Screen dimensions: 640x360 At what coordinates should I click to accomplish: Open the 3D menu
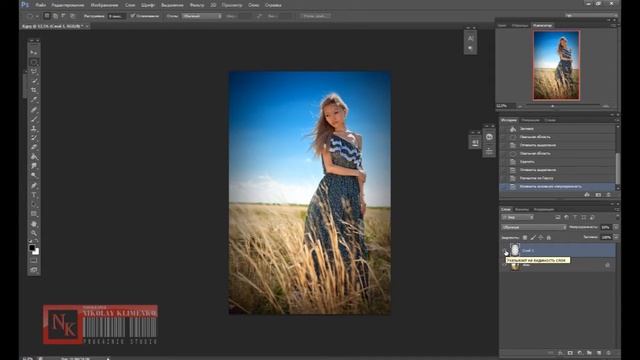[213, 5]
